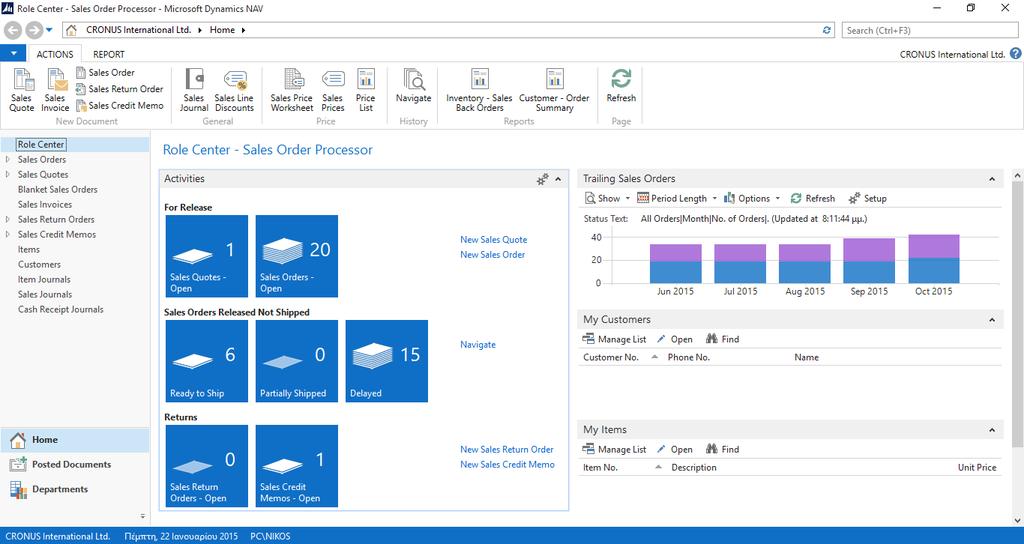This screenshot has height=544, width=1024.
Task: Open the application menu blue dropdown
Action: click(13, 54)
